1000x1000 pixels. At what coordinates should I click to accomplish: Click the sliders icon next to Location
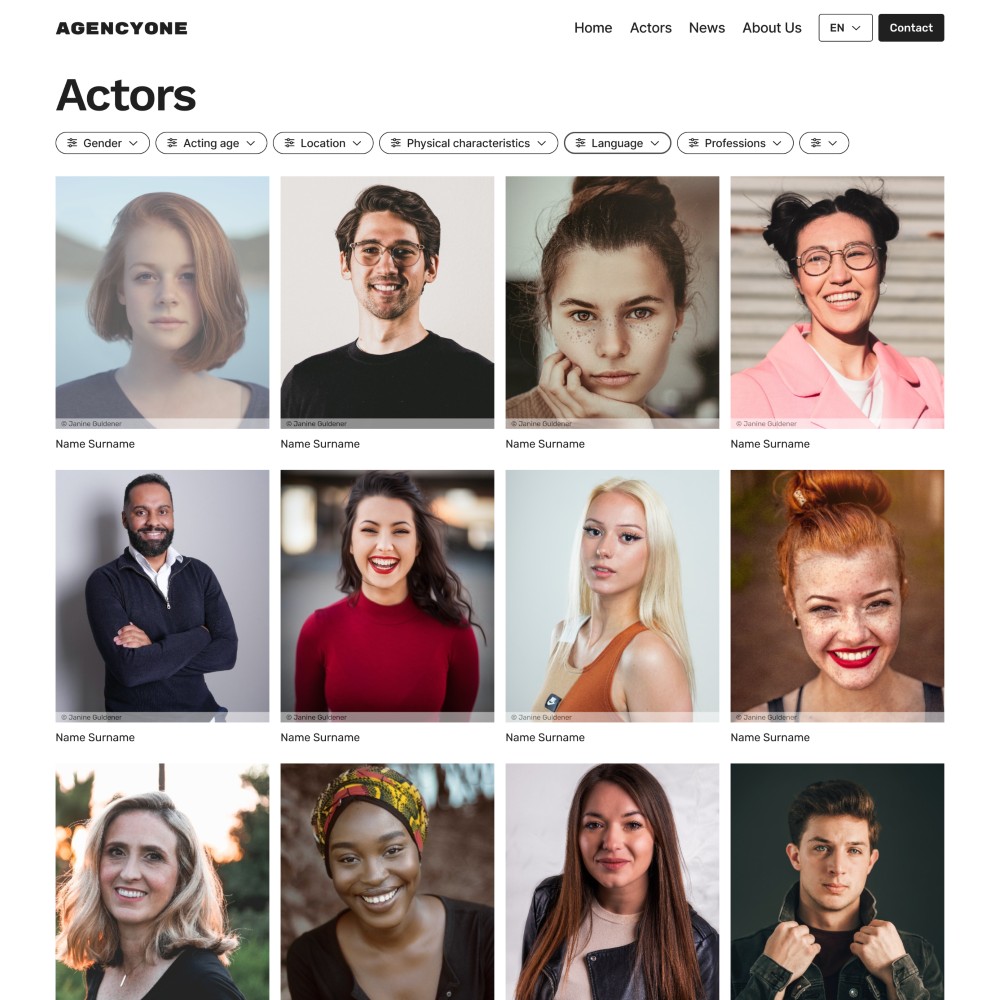(290, 143)
